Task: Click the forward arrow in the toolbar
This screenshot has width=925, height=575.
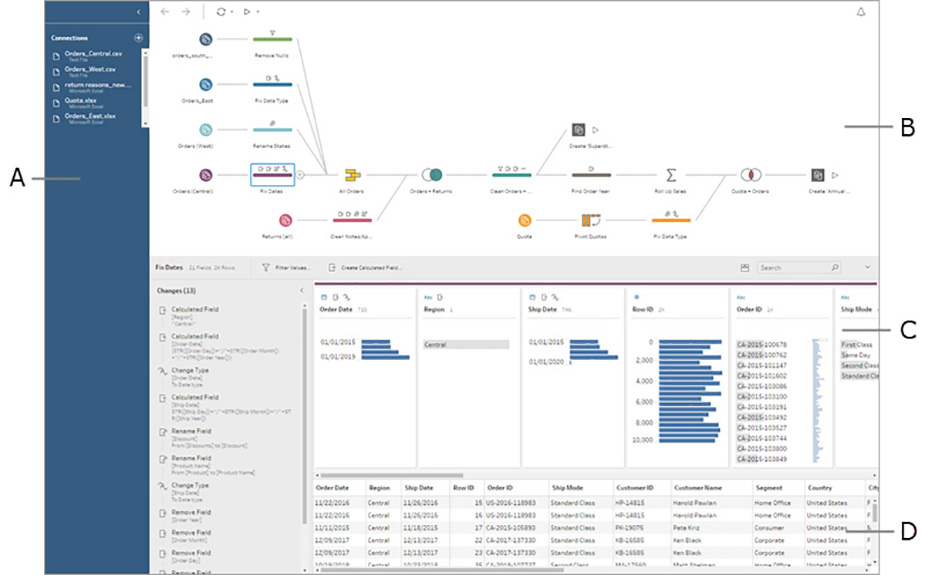Action: [185, 12]
